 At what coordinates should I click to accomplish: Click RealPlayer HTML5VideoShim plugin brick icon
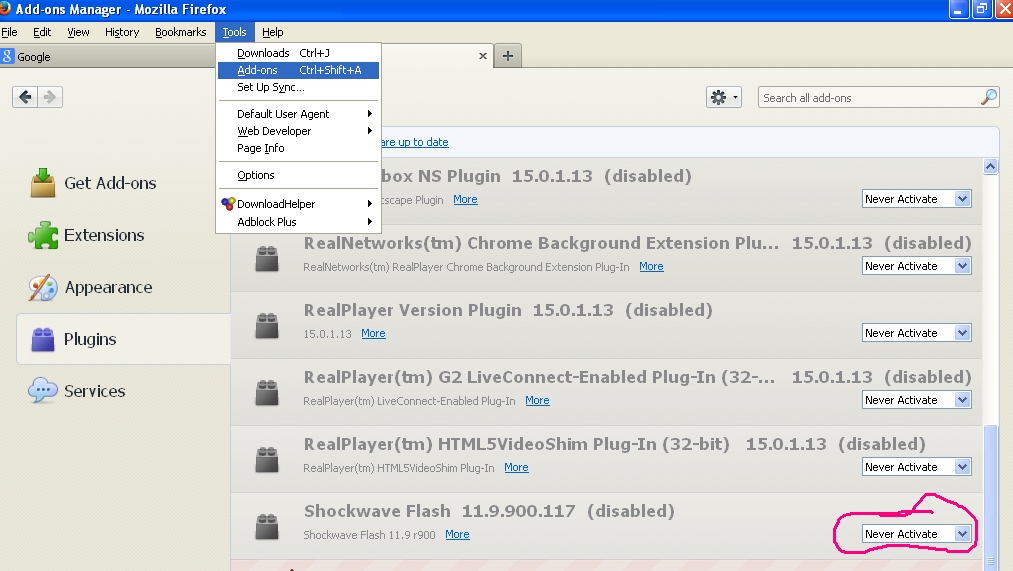[267, 459]
